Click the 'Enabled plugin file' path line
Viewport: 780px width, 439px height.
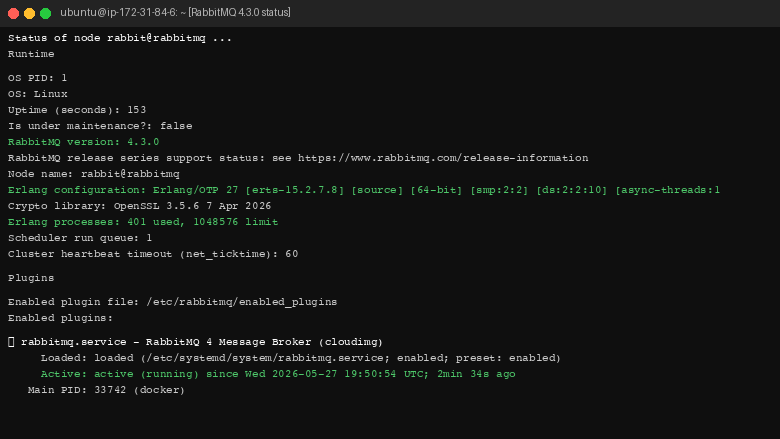pos(172,302)
